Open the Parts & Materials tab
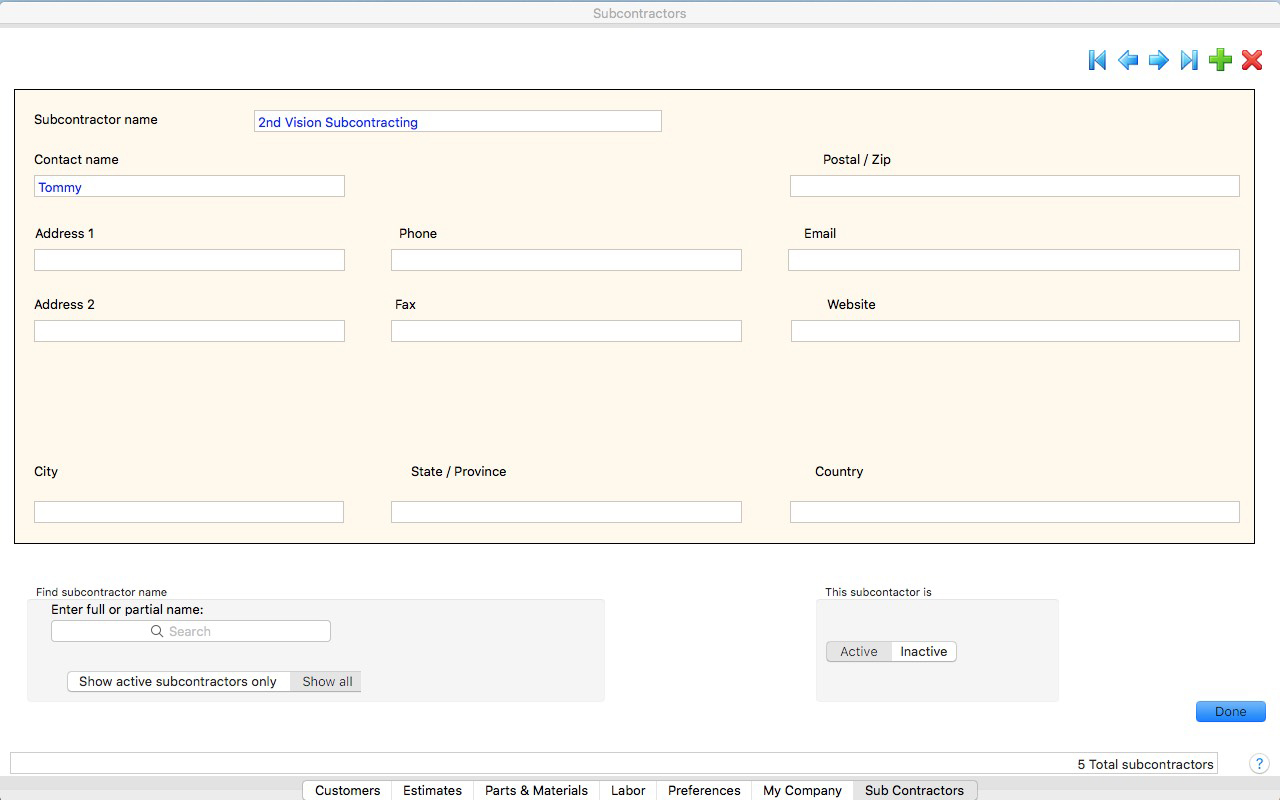This screenshot has height=800, width=1280. click(536, 790)
